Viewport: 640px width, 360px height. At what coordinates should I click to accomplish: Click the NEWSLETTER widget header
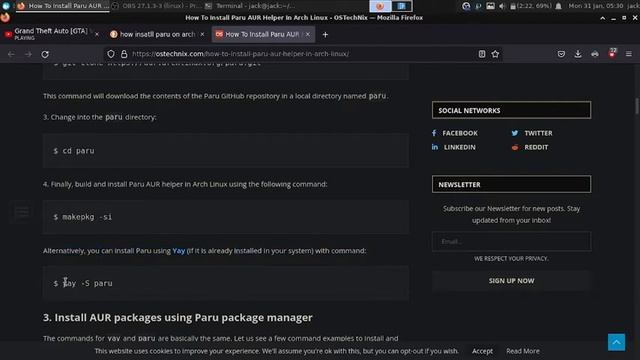[511, 184]
